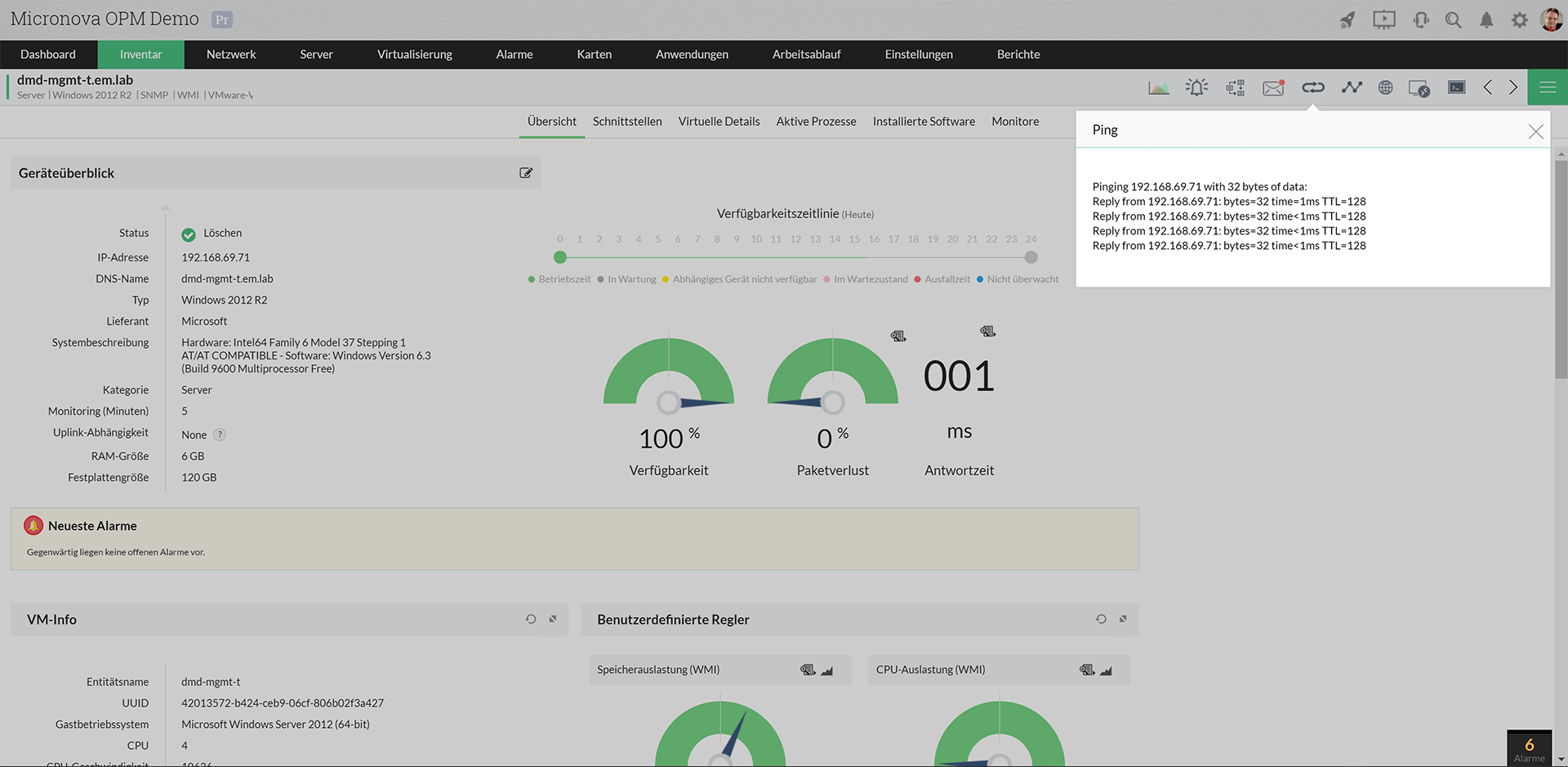Open the Server menu
The width and height of the screenshot is (1568, 767).
[316, 55]
